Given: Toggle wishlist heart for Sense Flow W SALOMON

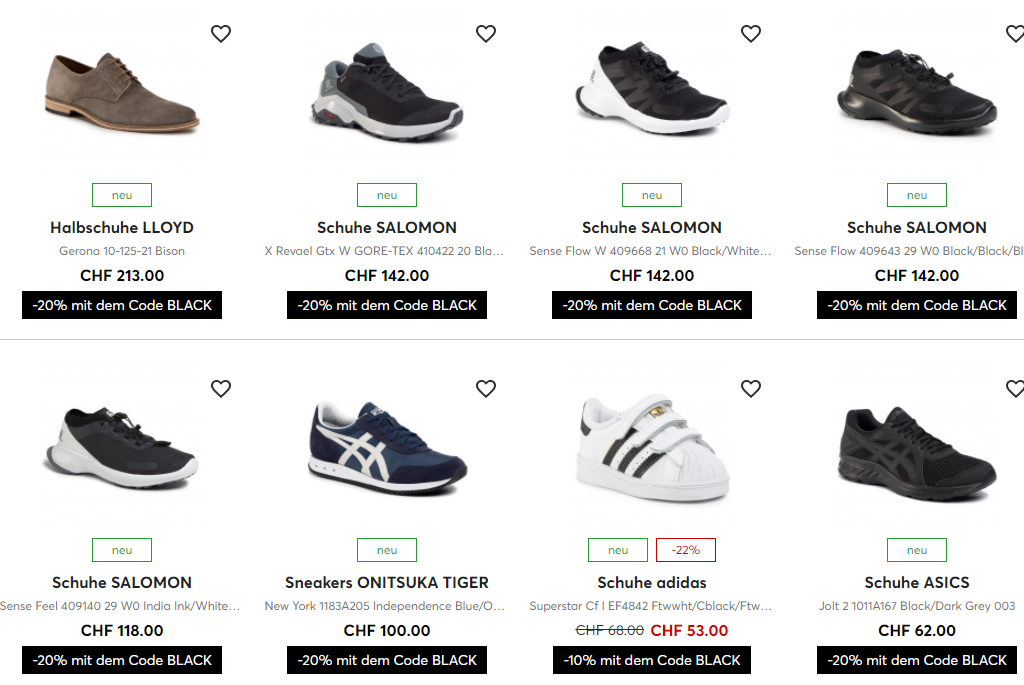Looking at the screenshot, I should point(751,34).
